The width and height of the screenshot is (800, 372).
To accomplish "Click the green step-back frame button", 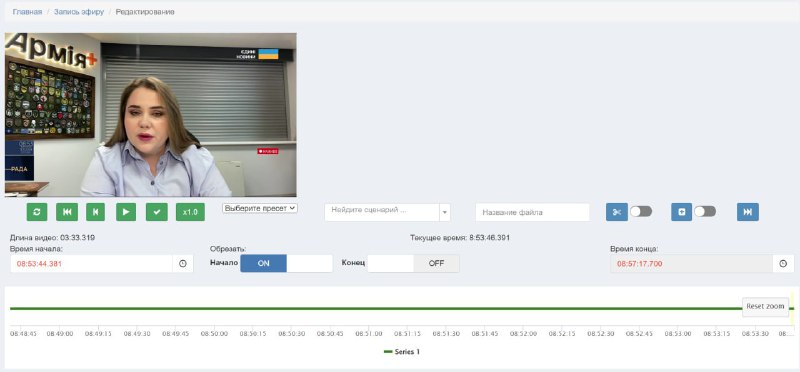I will (95, 212).
